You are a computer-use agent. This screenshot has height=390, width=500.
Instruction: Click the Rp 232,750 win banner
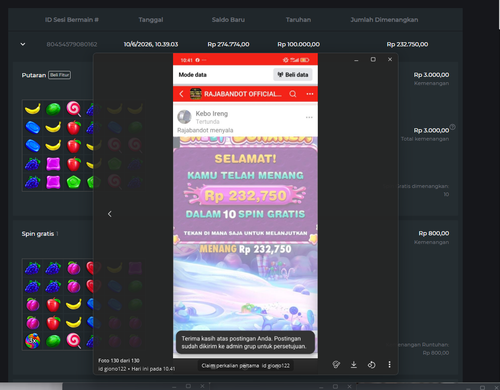click(x=245, y=196)
